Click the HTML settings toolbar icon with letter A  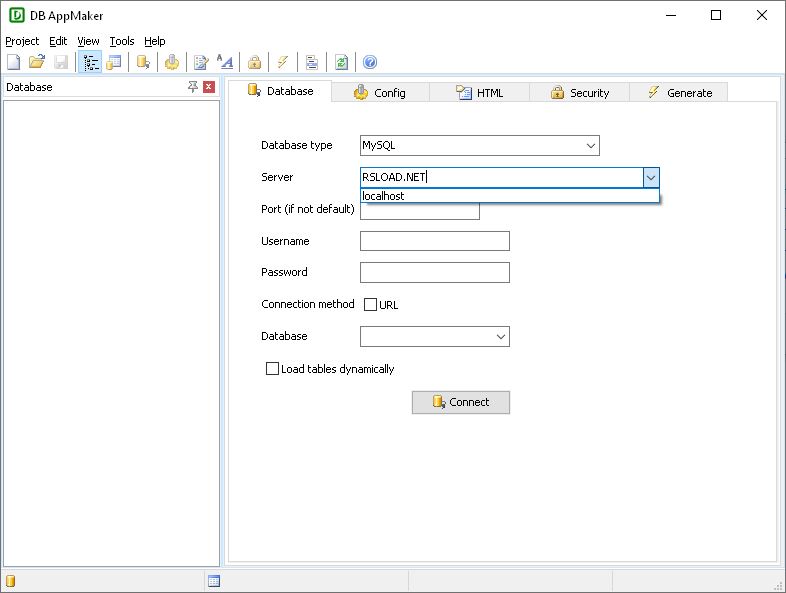click(x=226, y=62)
